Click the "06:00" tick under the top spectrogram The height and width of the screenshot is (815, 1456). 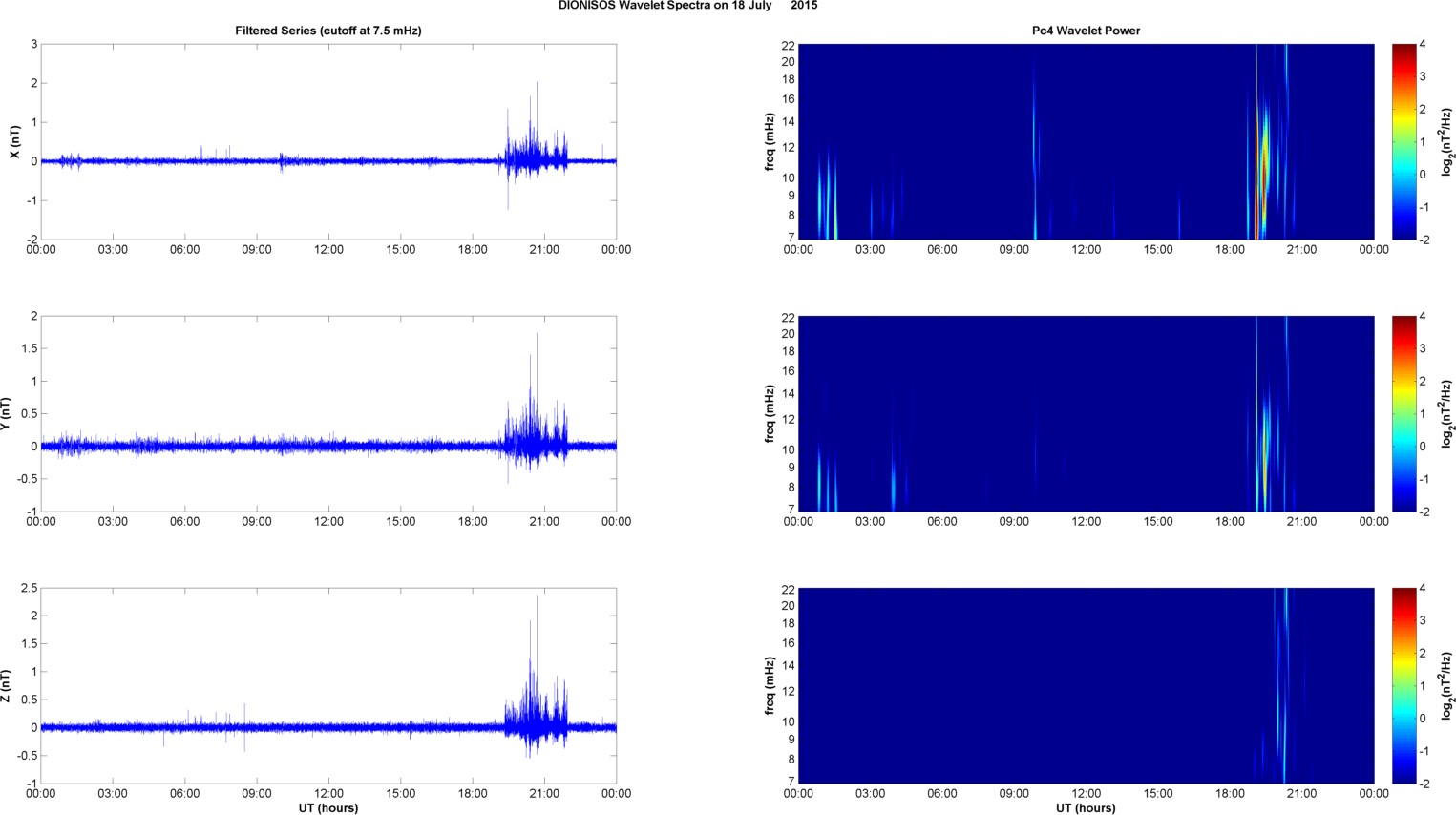point(942,250)
